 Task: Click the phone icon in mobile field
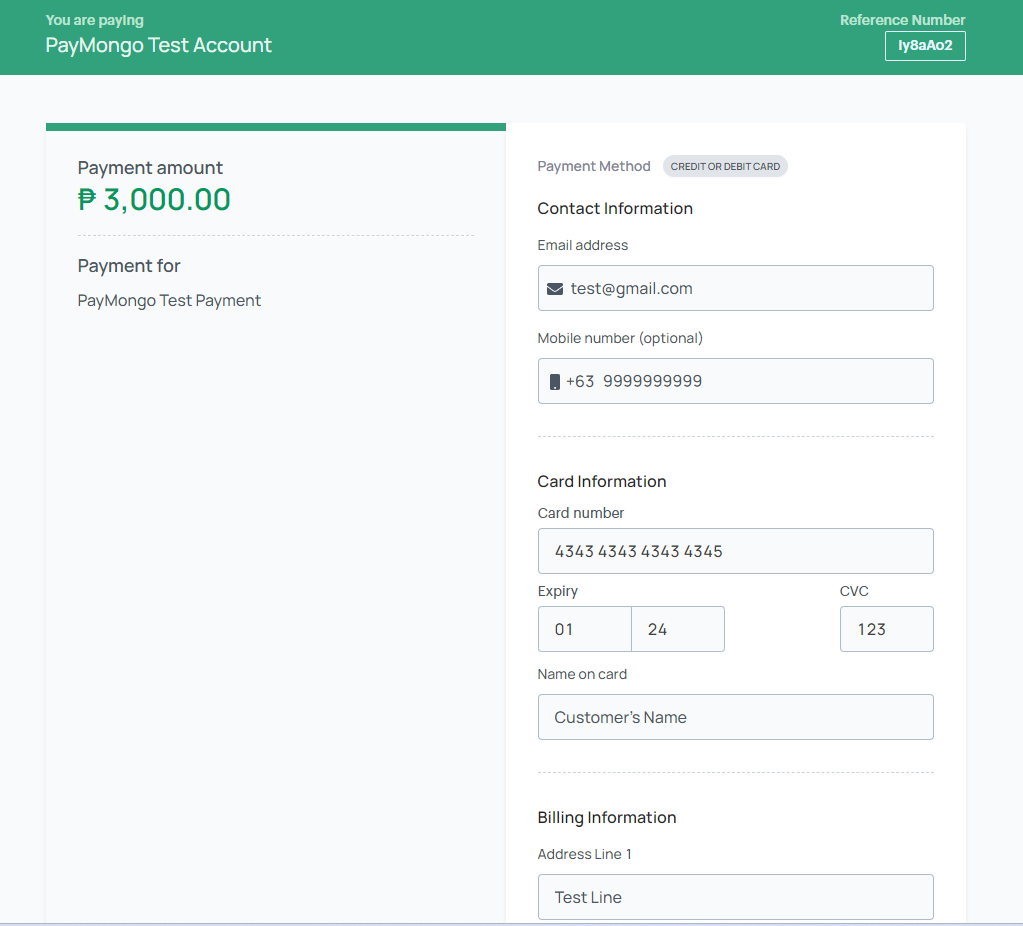click(555, 382)
